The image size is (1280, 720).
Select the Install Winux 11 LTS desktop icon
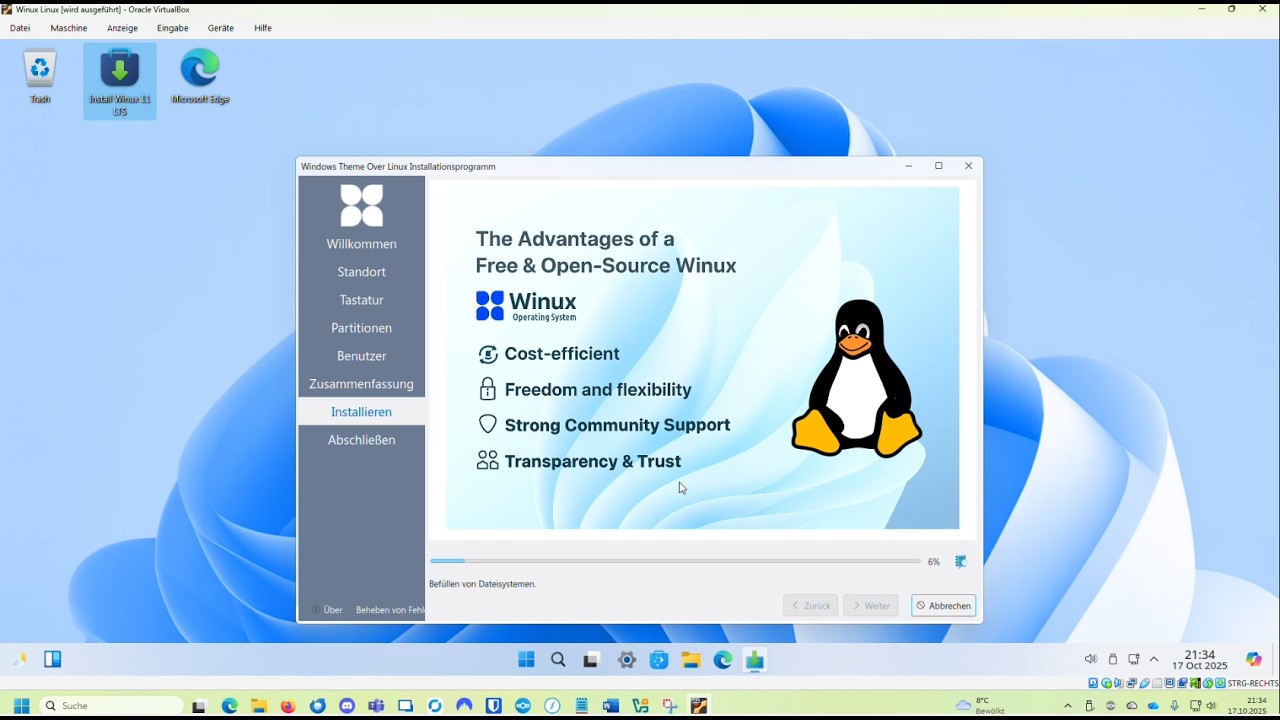click(x=120, y=81)
